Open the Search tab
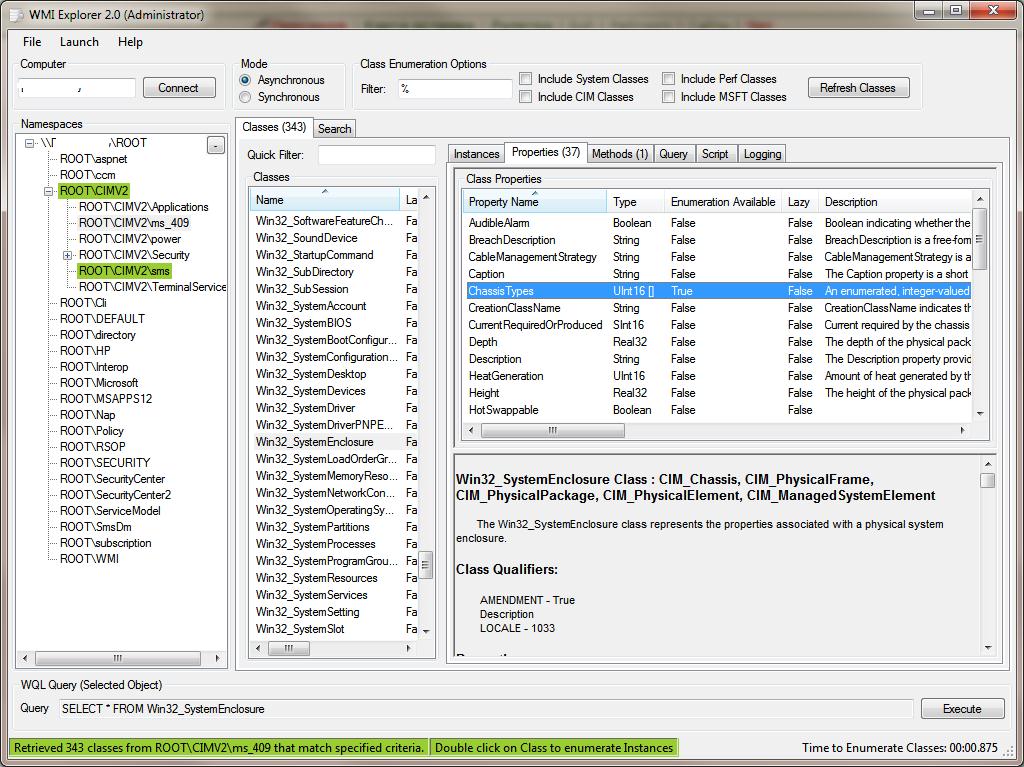 point(334,129)
